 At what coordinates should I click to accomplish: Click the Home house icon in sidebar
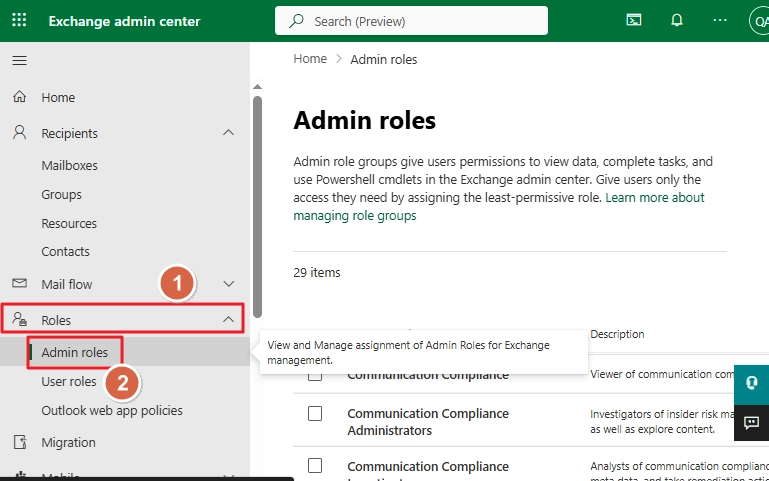pos(20,97)
